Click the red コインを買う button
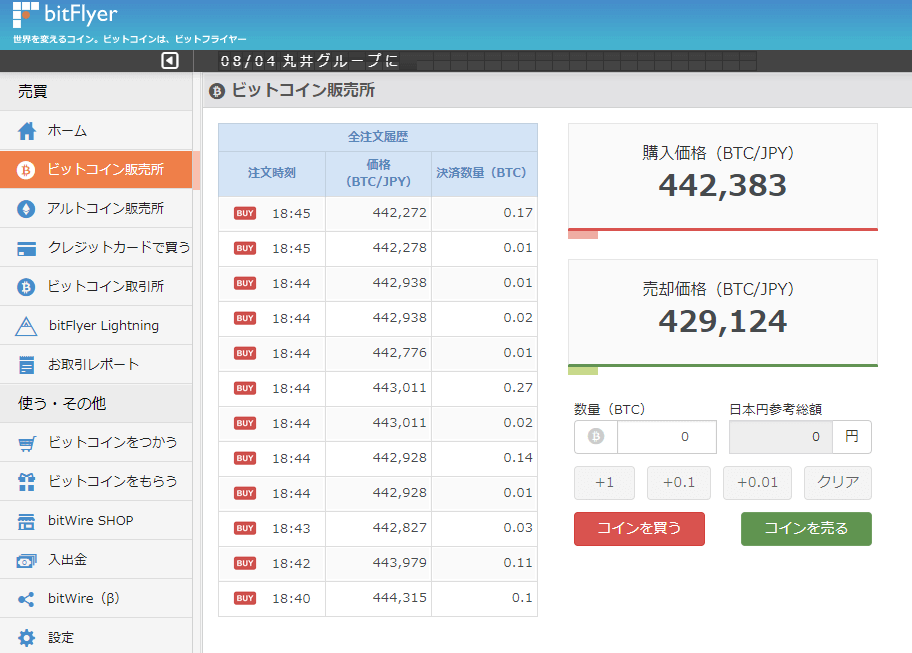Viewport: 912px width, 653px height. 639,529
